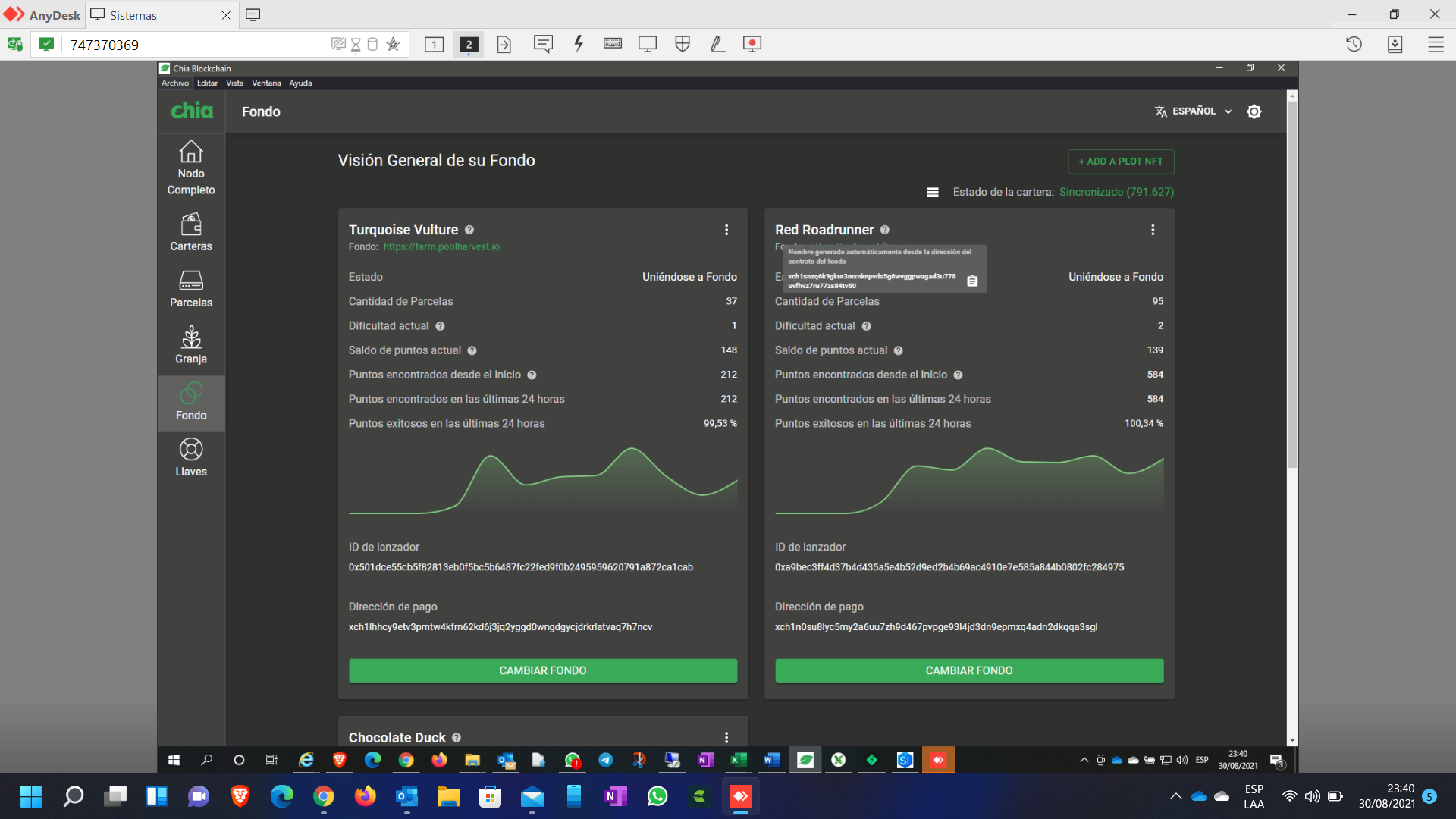Viewport: 1456px width, 819px height.
Task: Open farm.poolharvest.io pool link
Action: (x=441, y=247)
